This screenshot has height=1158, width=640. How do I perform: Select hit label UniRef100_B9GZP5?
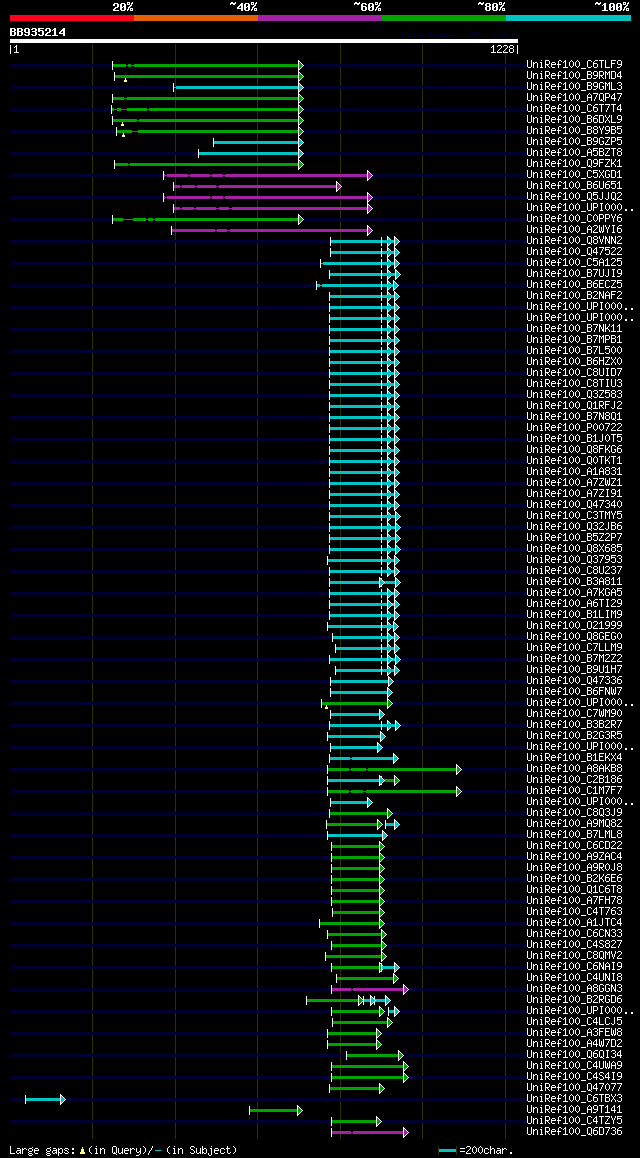[x=574, y=141]
